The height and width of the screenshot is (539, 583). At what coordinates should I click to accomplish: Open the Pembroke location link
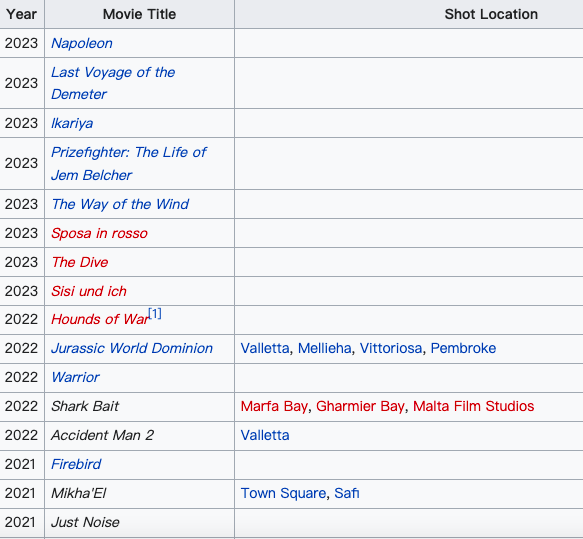(x=463, y=348)
